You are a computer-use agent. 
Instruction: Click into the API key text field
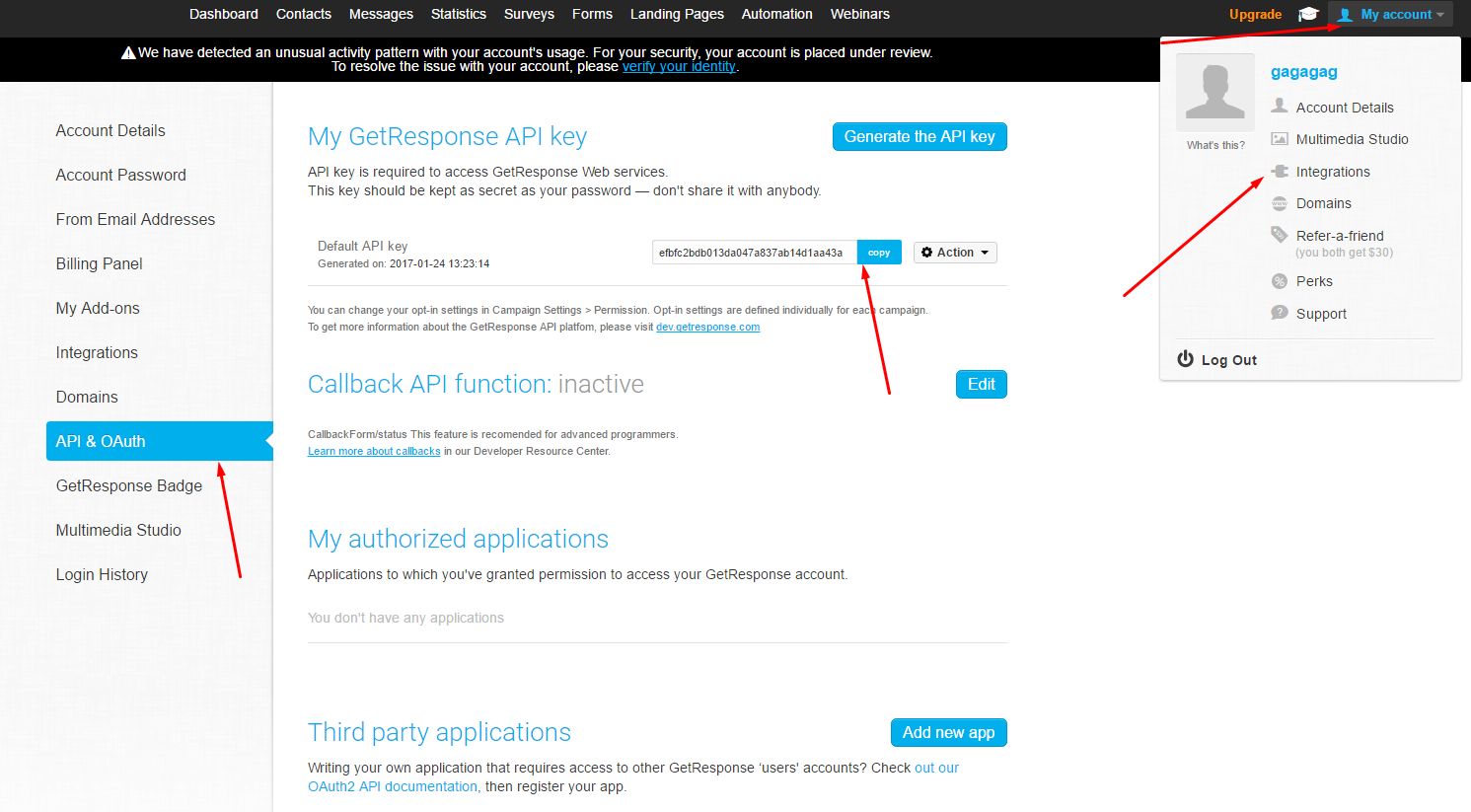pyautogui.click(x=755, y=253)
